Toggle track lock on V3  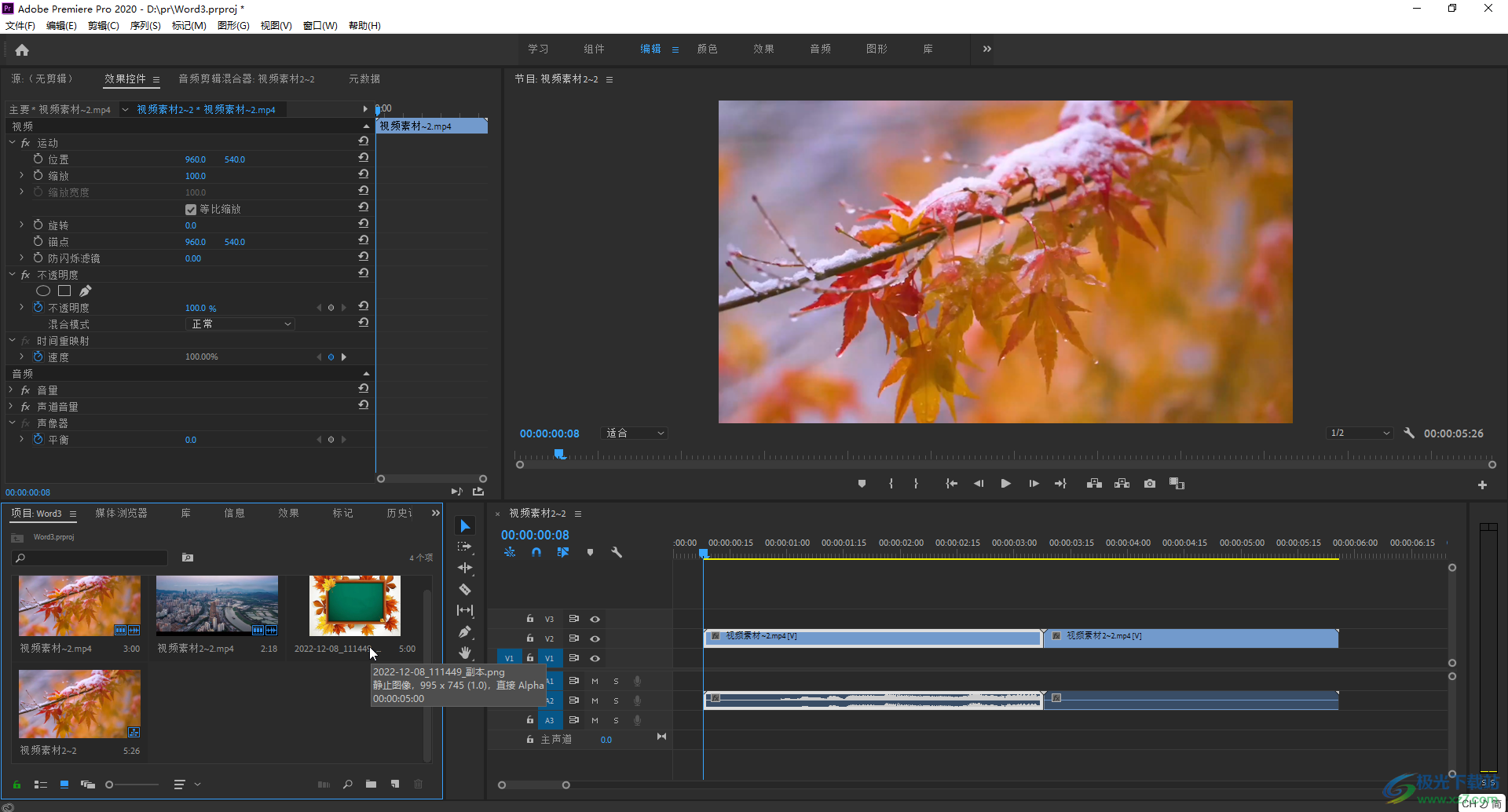tap(529, 619)
